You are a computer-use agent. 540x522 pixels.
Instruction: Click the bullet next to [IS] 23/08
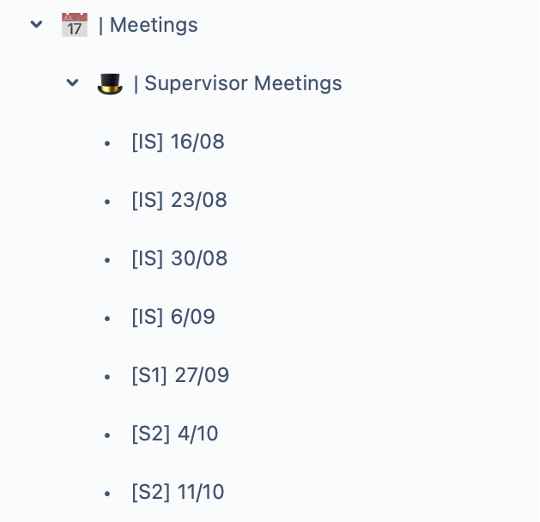point(107,201)
